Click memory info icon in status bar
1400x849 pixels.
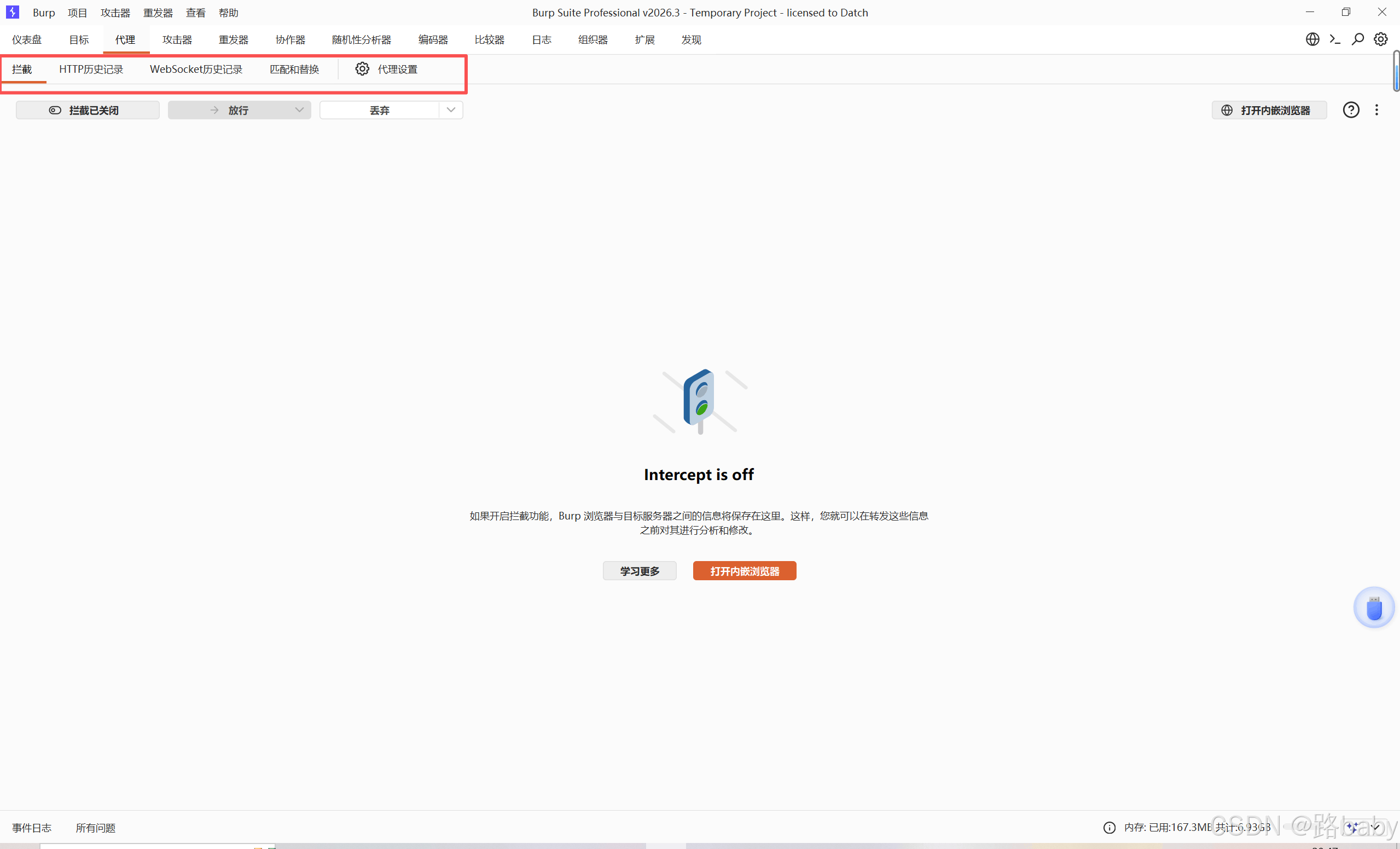pyautogui.click(x=1109, y=828)
